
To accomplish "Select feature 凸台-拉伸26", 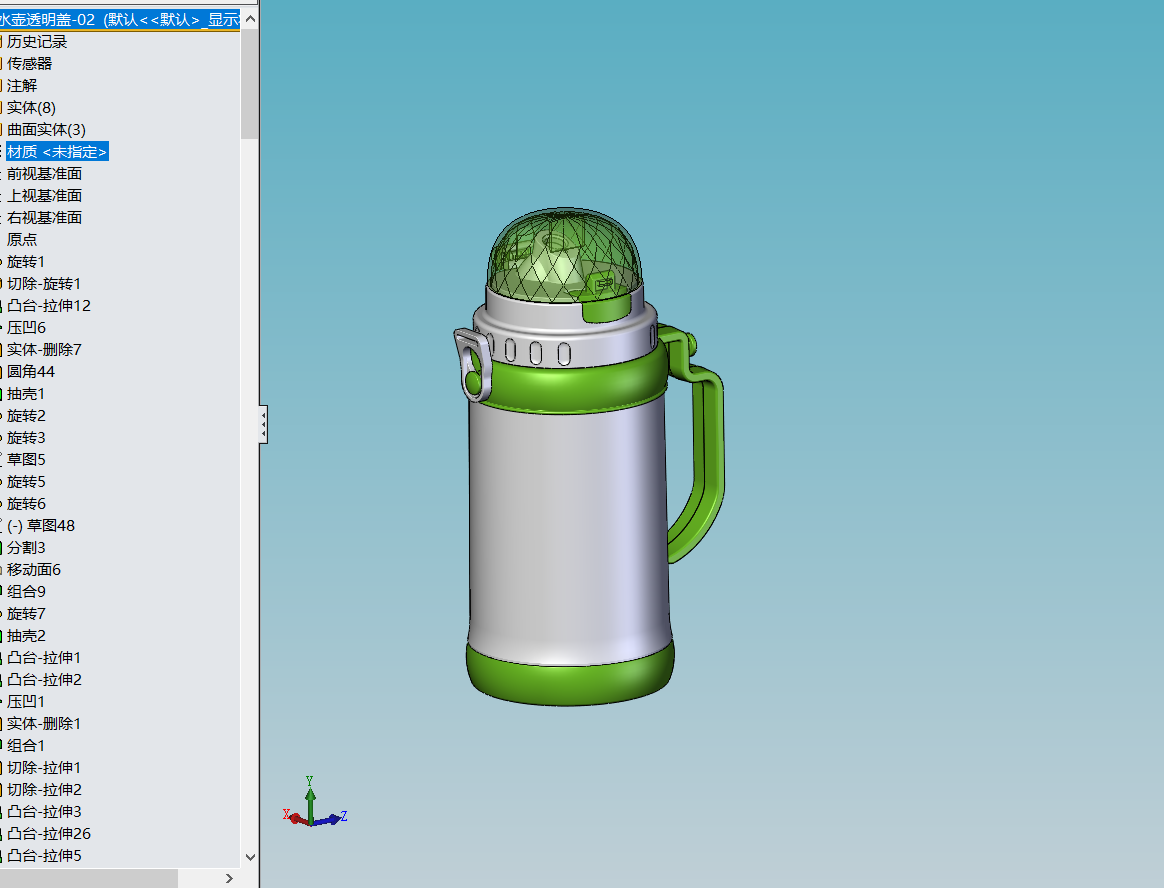I will pyautogui.click(x=48, y=834).
